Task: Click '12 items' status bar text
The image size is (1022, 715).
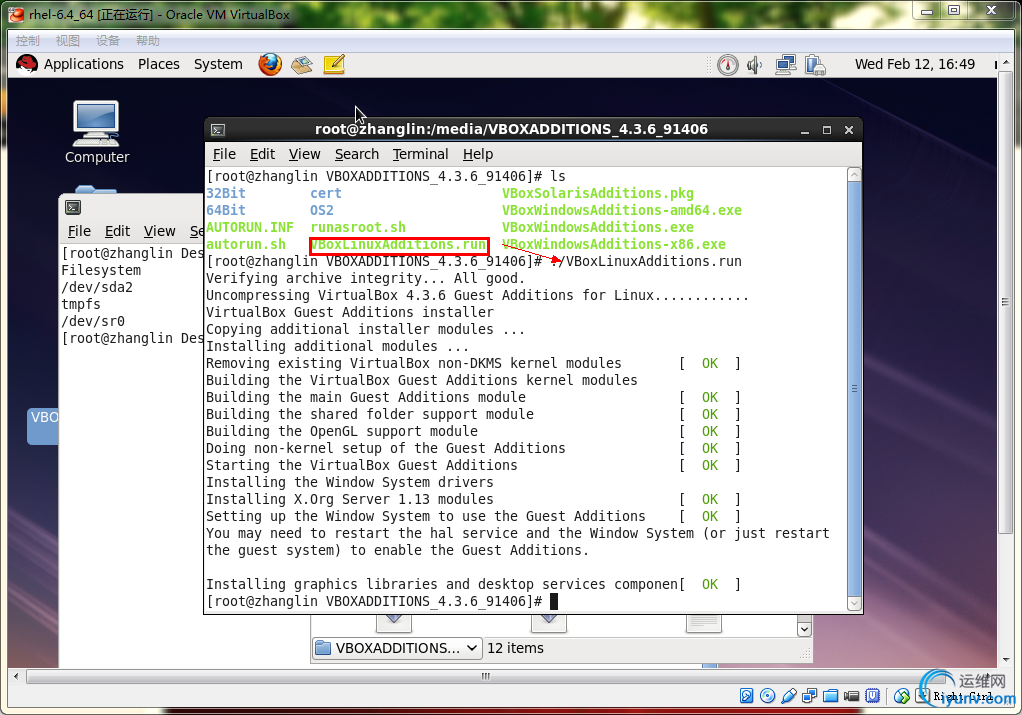Action: coord(516,648)
